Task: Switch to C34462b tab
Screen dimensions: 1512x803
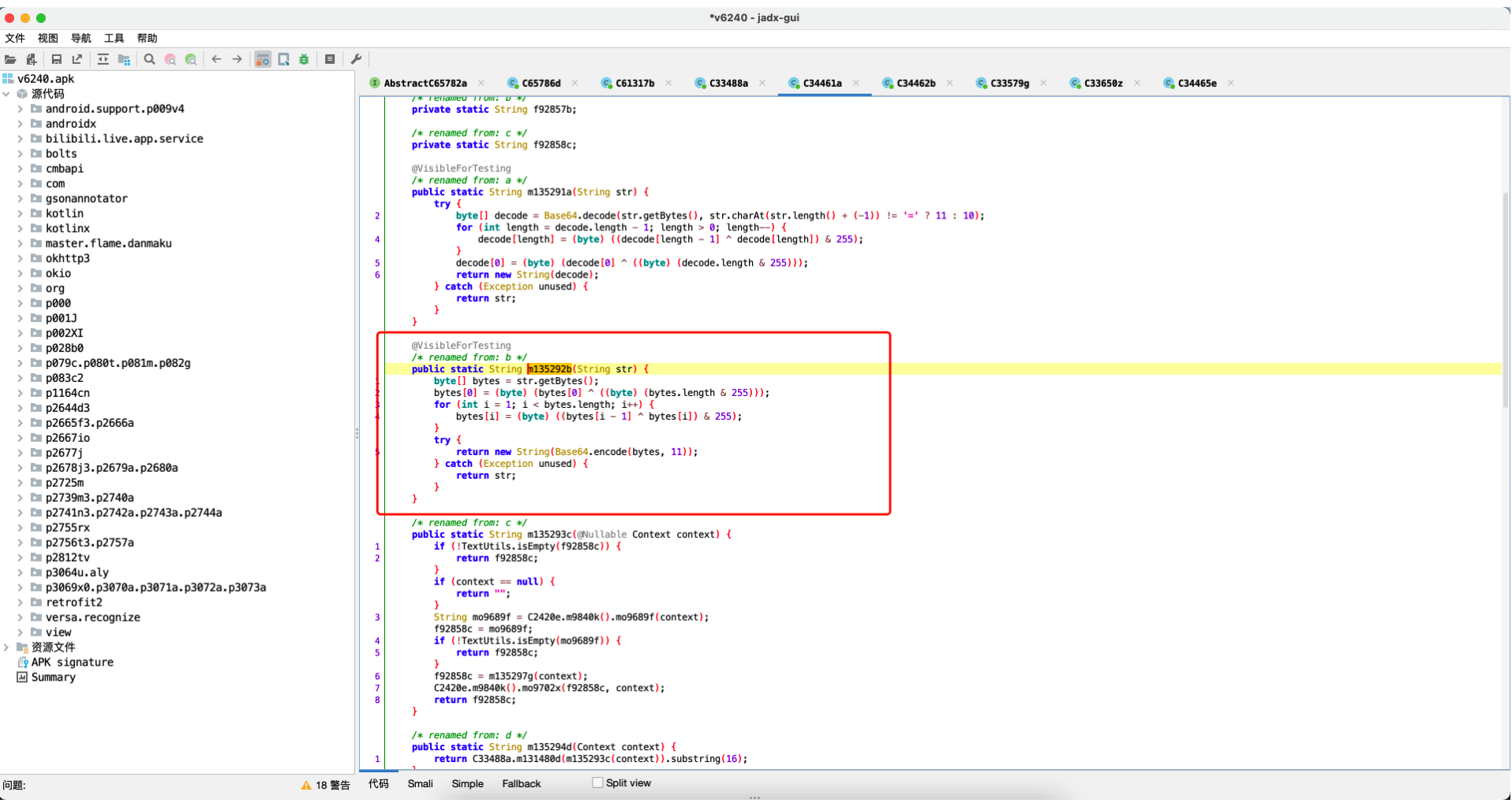Action: (915, 83)
